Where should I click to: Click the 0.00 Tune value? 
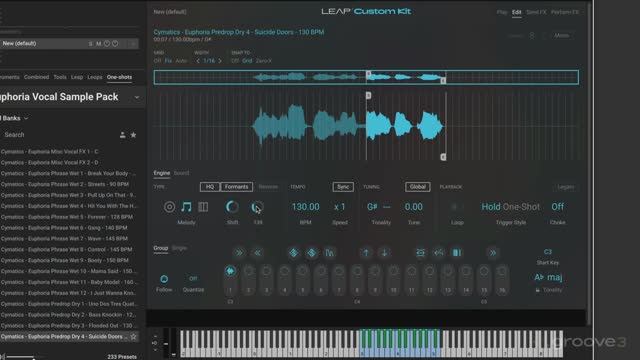413,207
